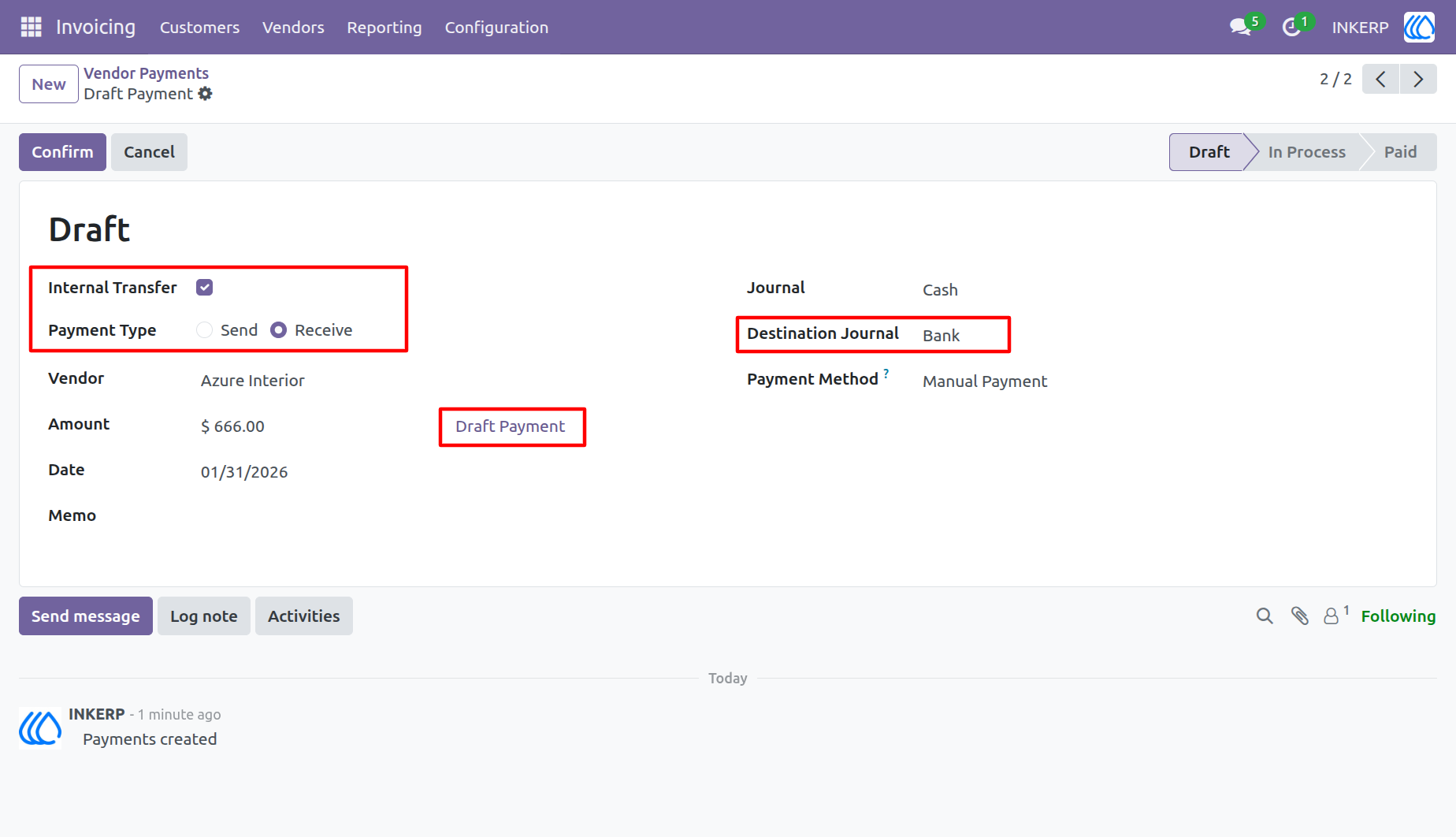The image size is (1456, 837).
Task: Create a New payment record
Action: point(49,84)
